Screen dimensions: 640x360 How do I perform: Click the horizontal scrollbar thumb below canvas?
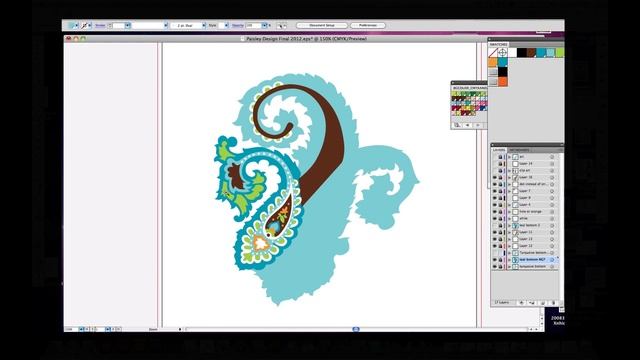(356, 329)
